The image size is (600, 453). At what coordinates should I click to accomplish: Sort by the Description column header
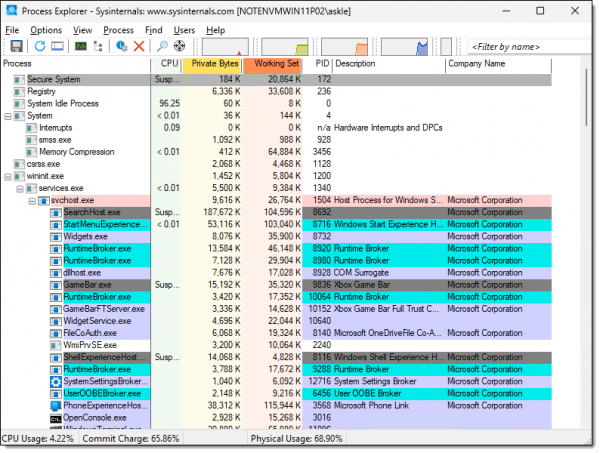[x=389, y=64]
